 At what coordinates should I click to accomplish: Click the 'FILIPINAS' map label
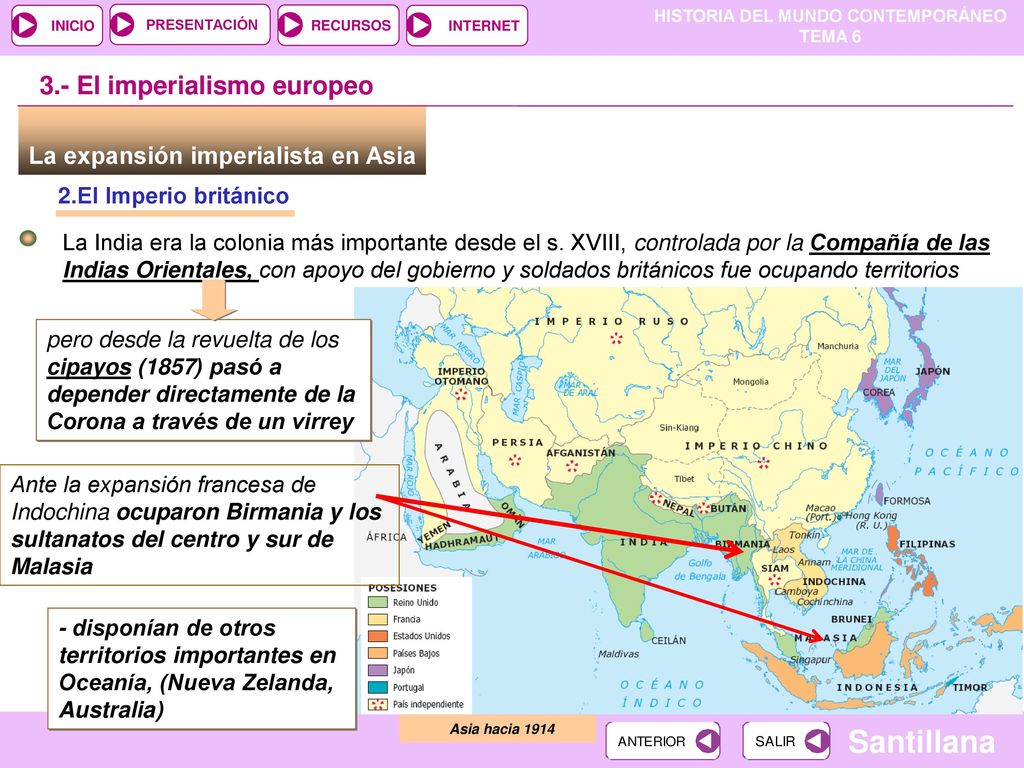pos(927,543)
